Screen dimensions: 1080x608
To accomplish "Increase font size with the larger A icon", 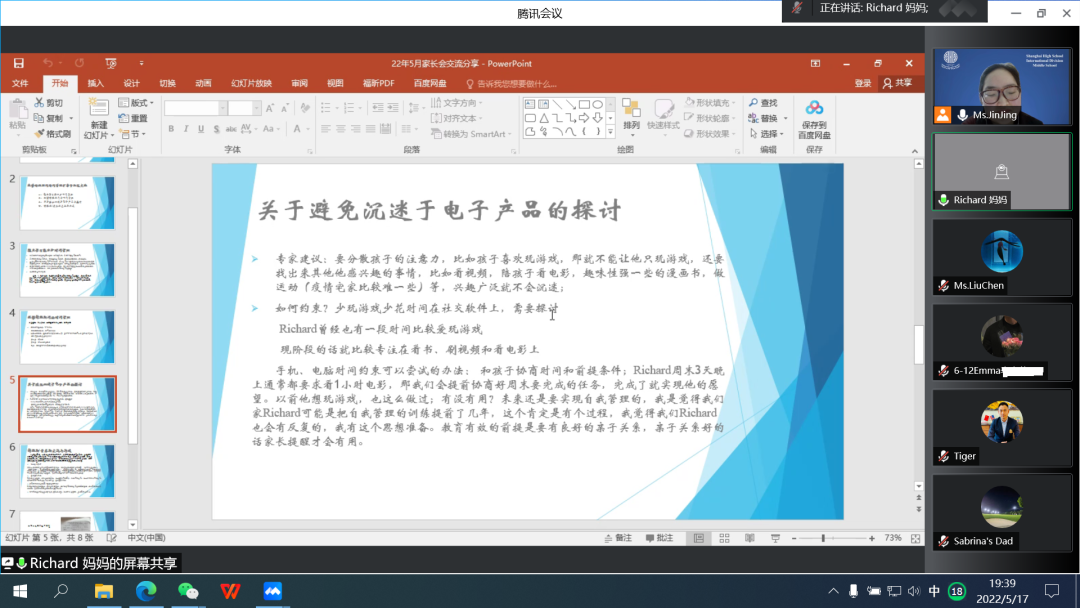I will click(270, 108).
